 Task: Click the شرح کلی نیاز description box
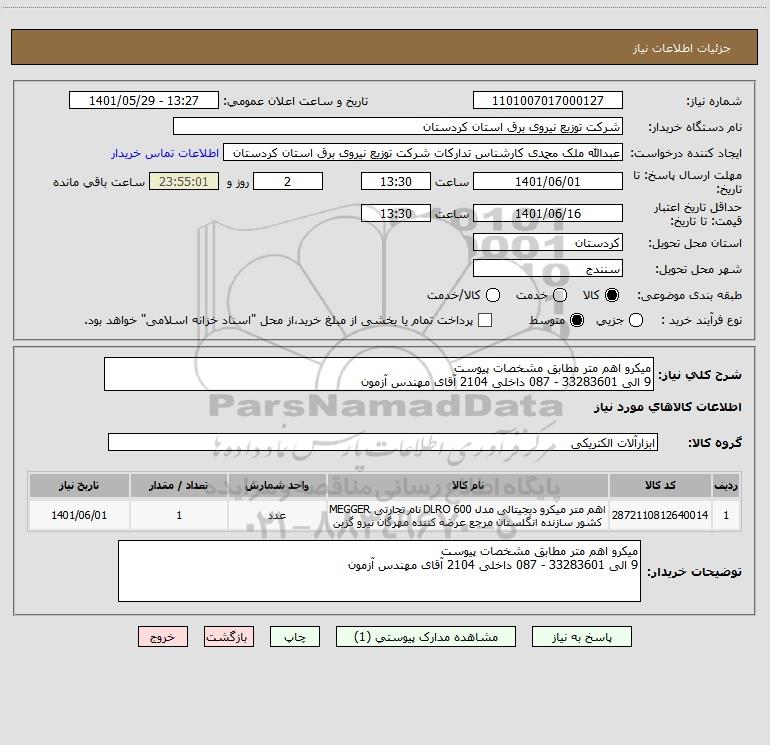click(x=379, y=374)
